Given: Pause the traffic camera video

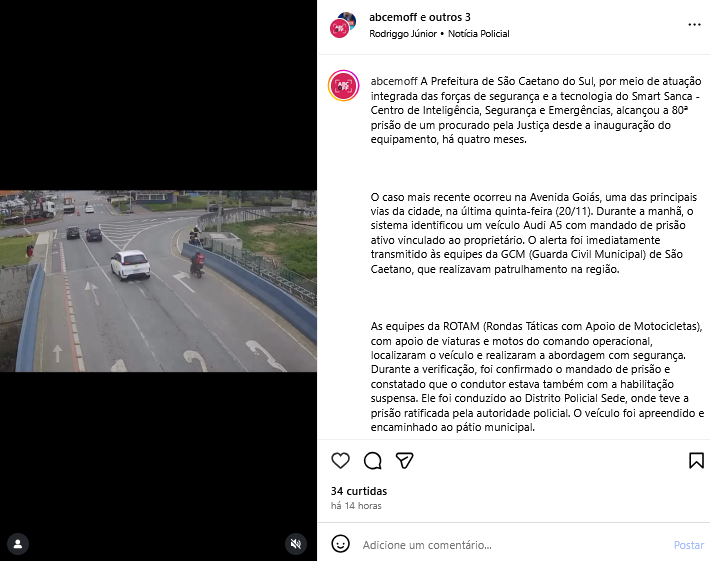Looking at the screenshot, I should [158, 281].
